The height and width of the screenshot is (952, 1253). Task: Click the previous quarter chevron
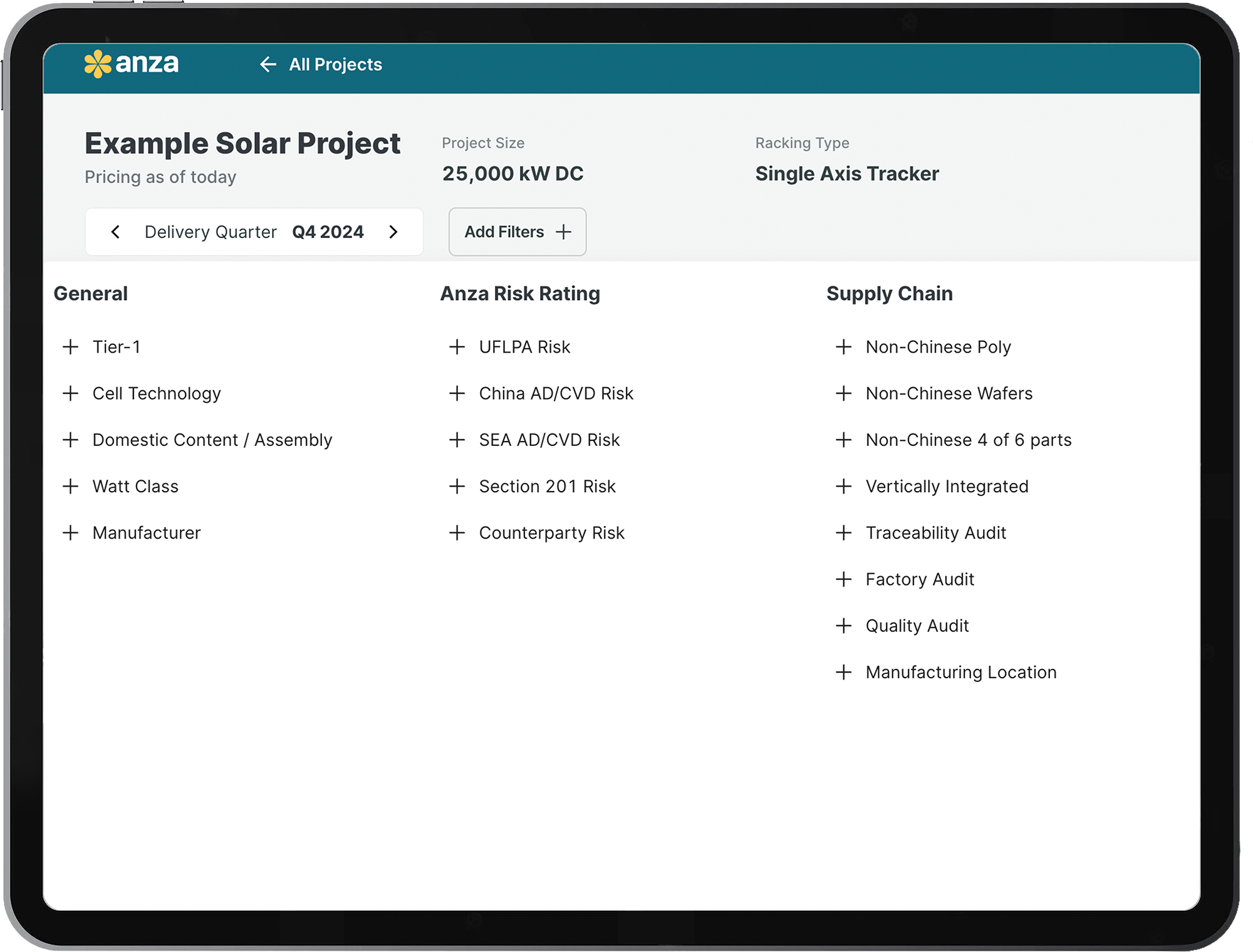click(x=115, y=232)
